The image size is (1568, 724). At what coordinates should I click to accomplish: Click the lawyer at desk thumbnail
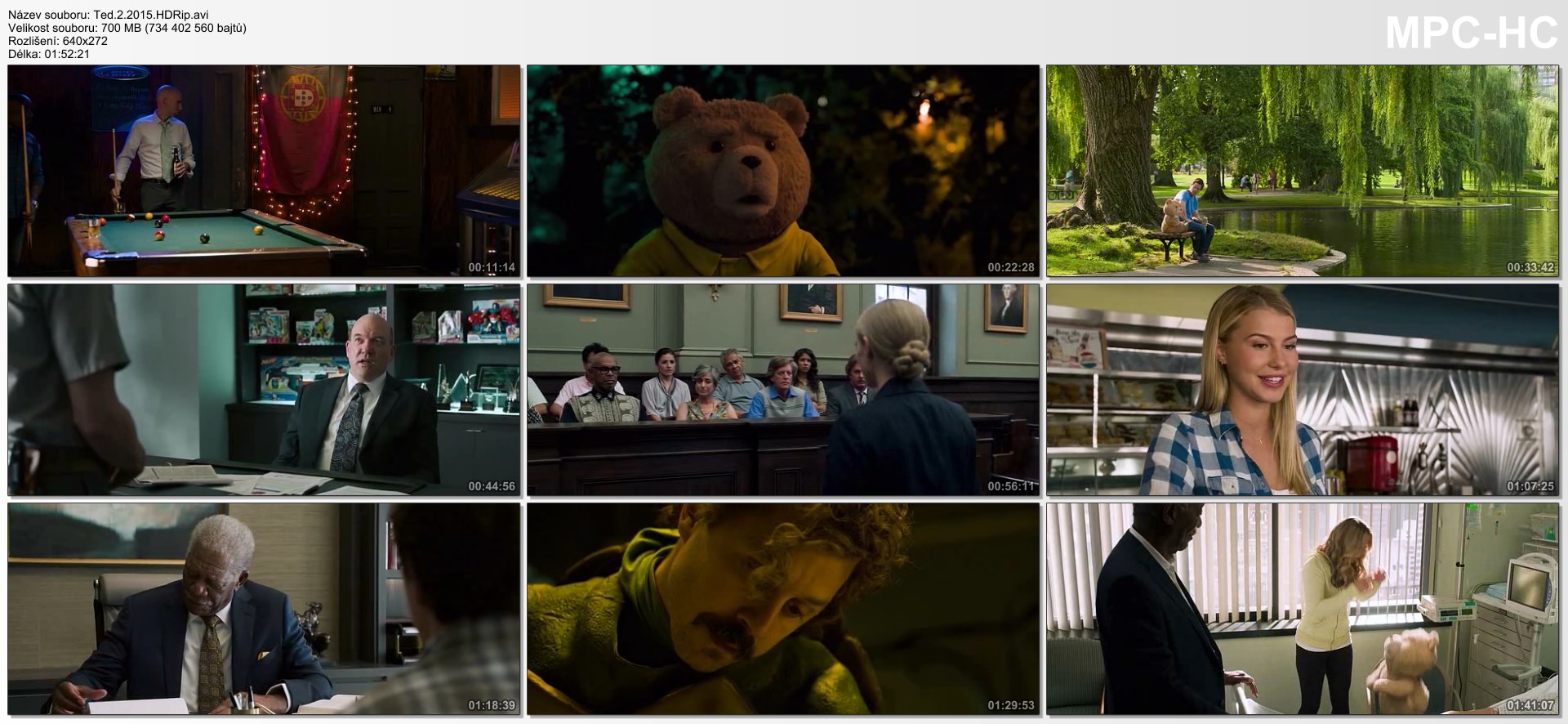(x=263, y=609)
